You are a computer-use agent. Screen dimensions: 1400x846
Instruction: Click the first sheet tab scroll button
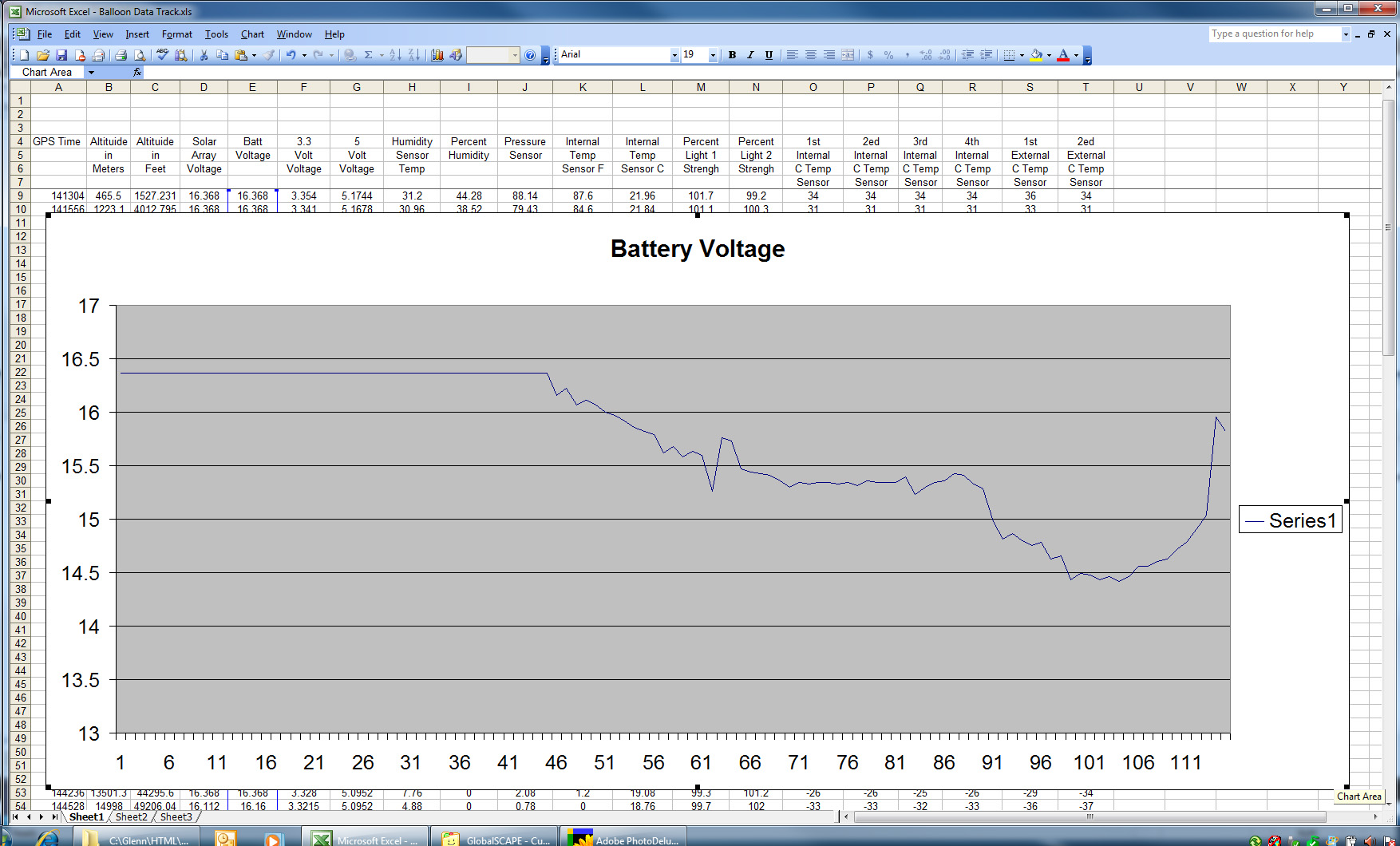[15, 816]
